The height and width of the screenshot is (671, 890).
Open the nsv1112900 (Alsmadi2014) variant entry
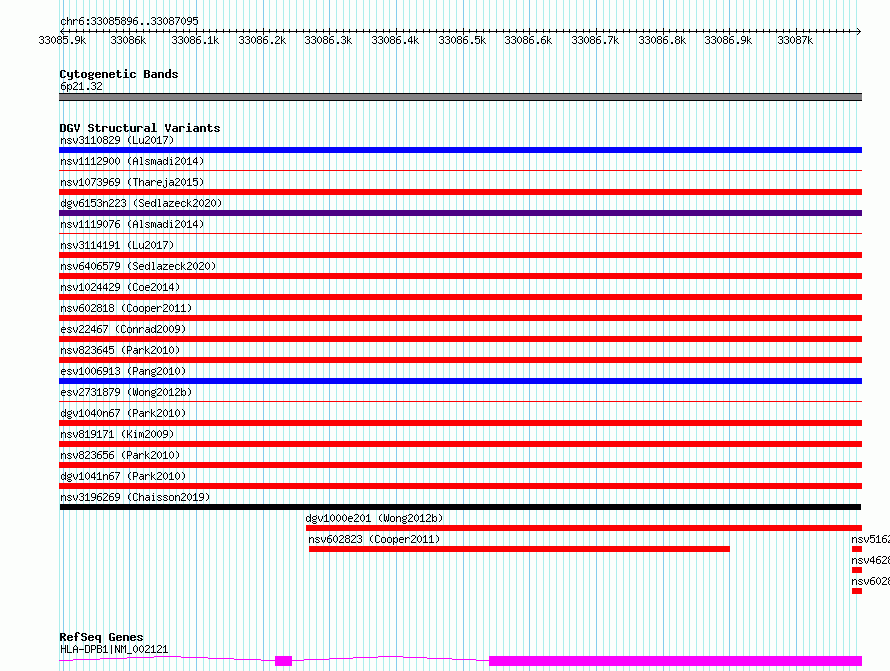click(x=132, y=161)
